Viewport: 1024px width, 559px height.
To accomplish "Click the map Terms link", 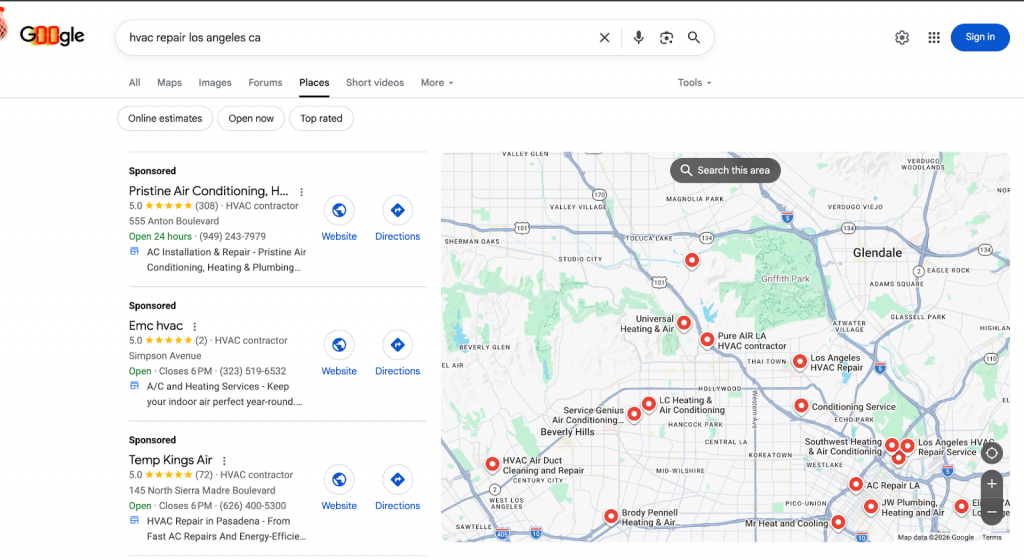I will [991, 537].
